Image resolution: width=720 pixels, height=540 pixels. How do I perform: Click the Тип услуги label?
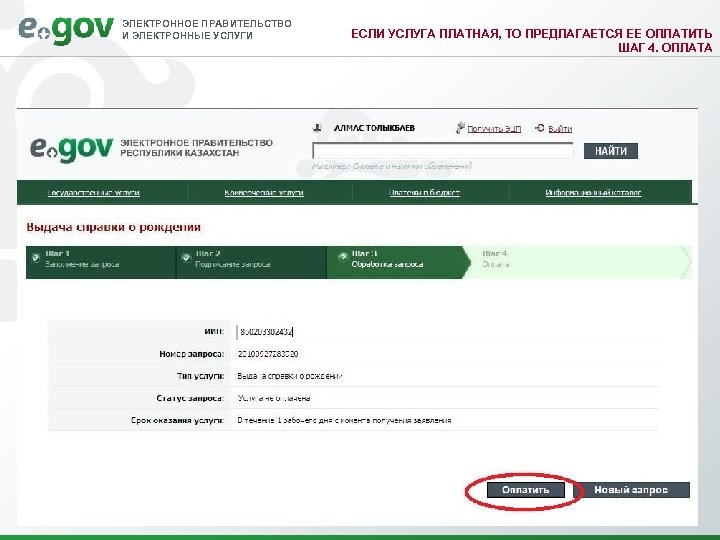click(201, 376)
